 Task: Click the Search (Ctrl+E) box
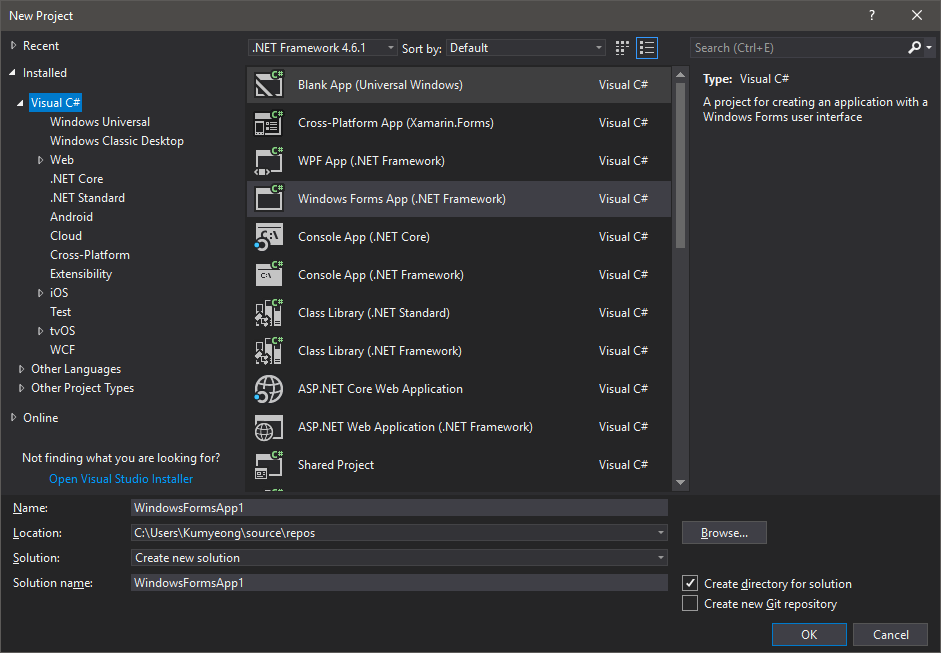[x=798, y=48]
